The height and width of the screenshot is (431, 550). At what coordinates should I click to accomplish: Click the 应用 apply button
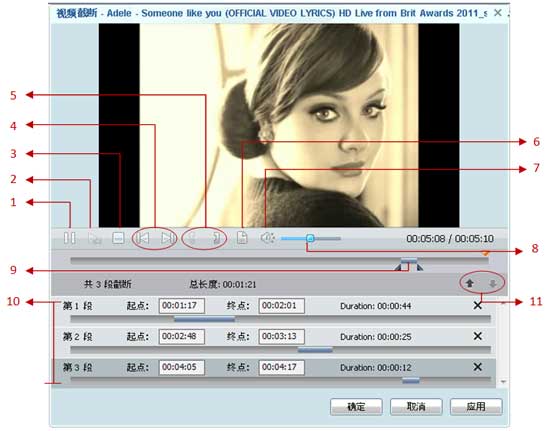click(476, 407)
